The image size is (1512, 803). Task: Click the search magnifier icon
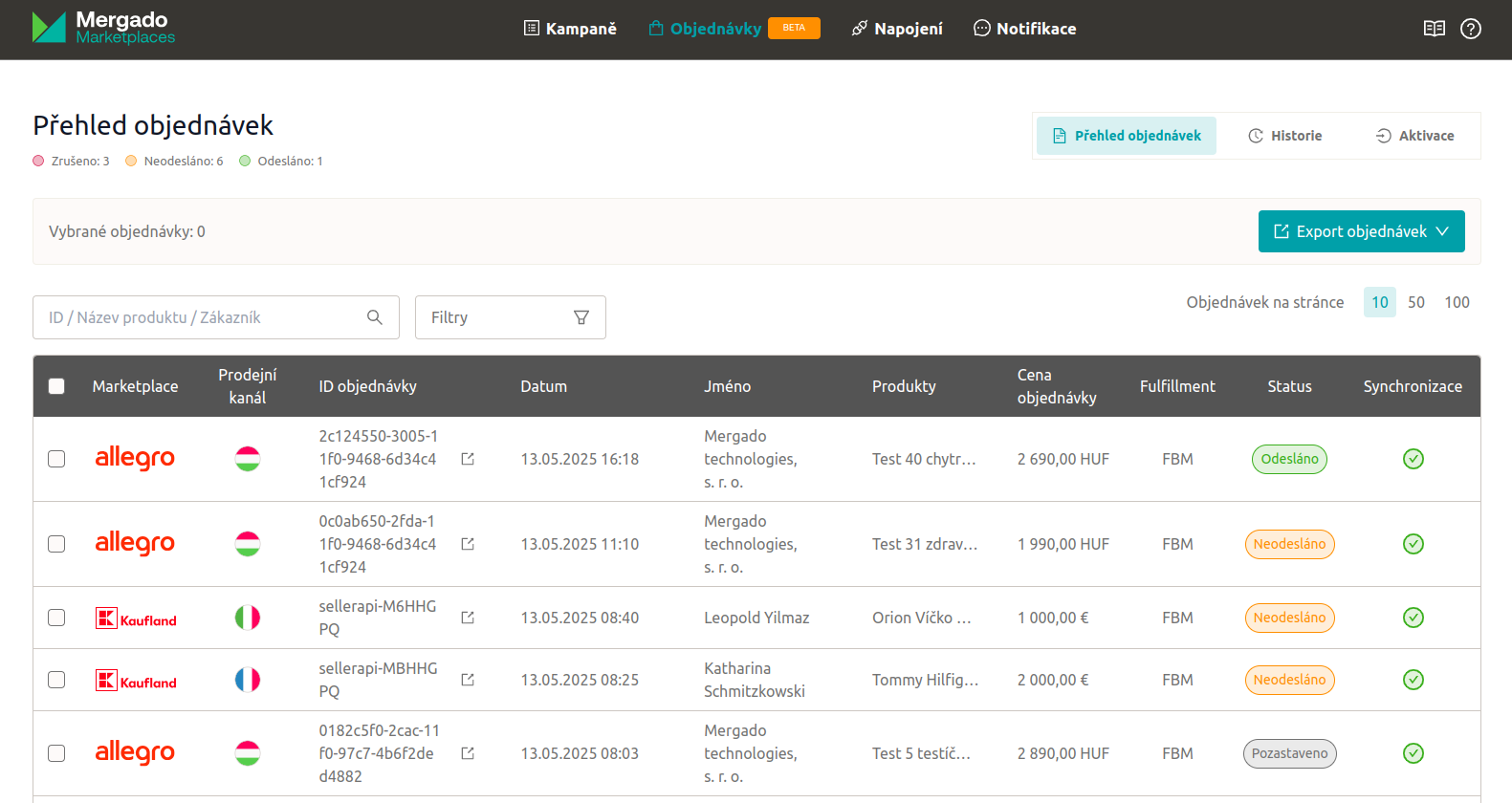(375, 317)
